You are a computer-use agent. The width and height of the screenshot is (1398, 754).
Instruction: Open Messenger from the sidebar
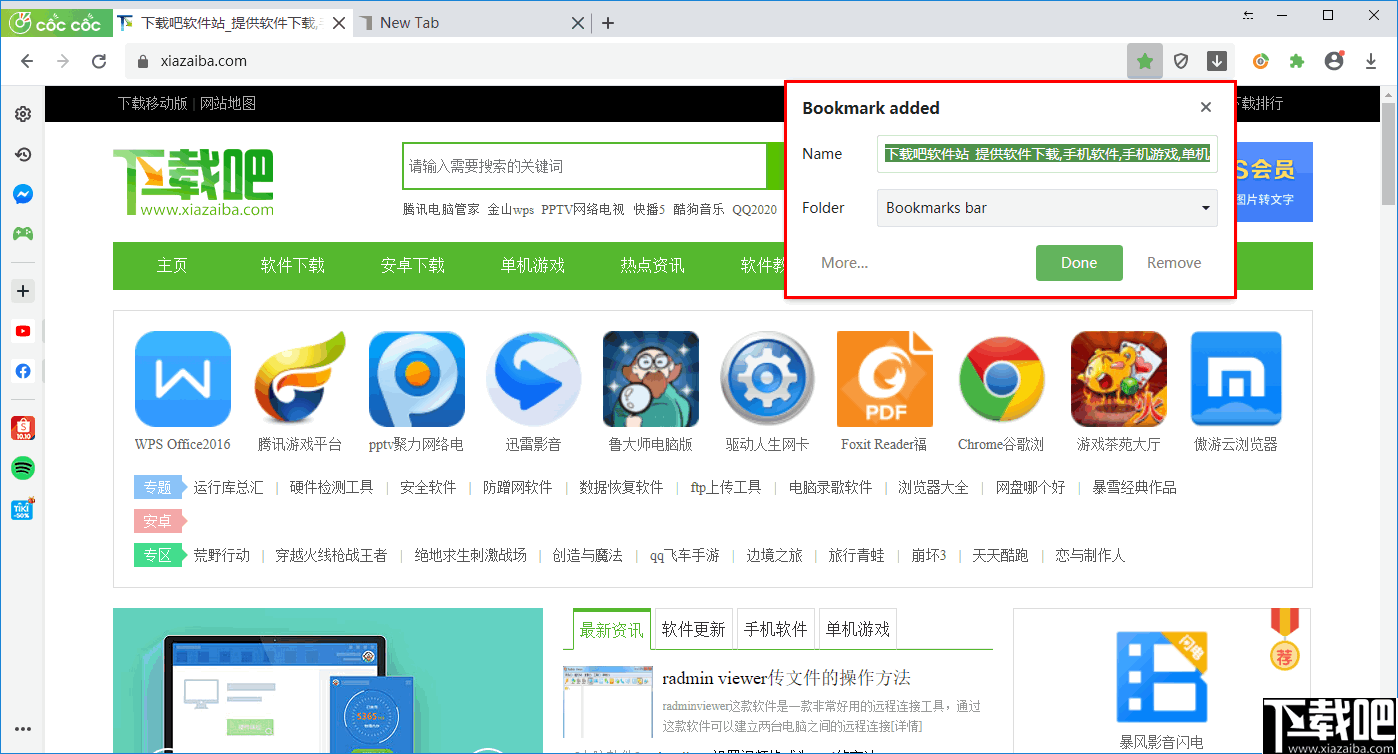(x=22, y=194)
